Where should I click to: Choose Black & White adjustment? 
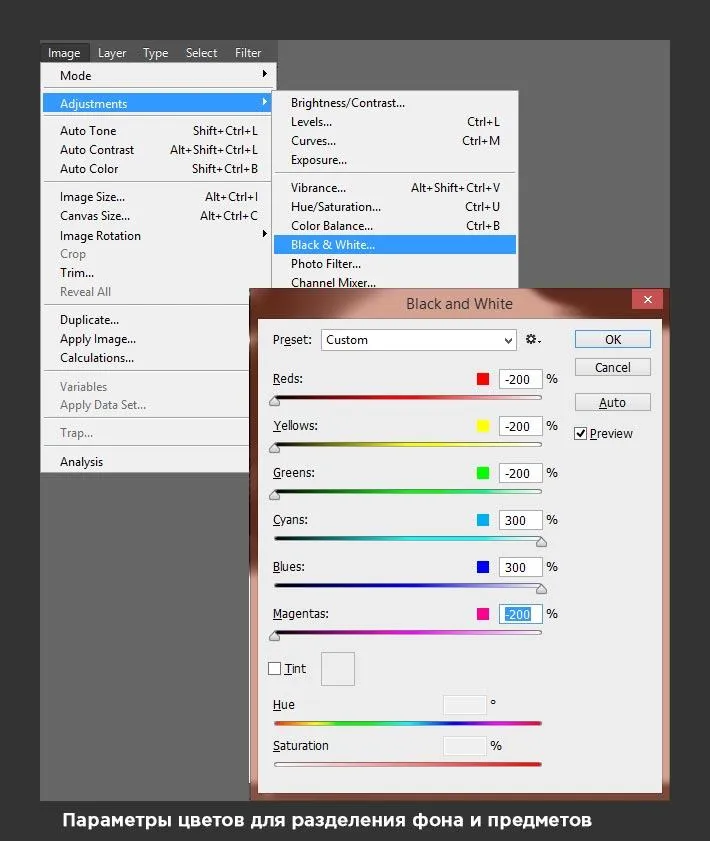pos(395,245)
